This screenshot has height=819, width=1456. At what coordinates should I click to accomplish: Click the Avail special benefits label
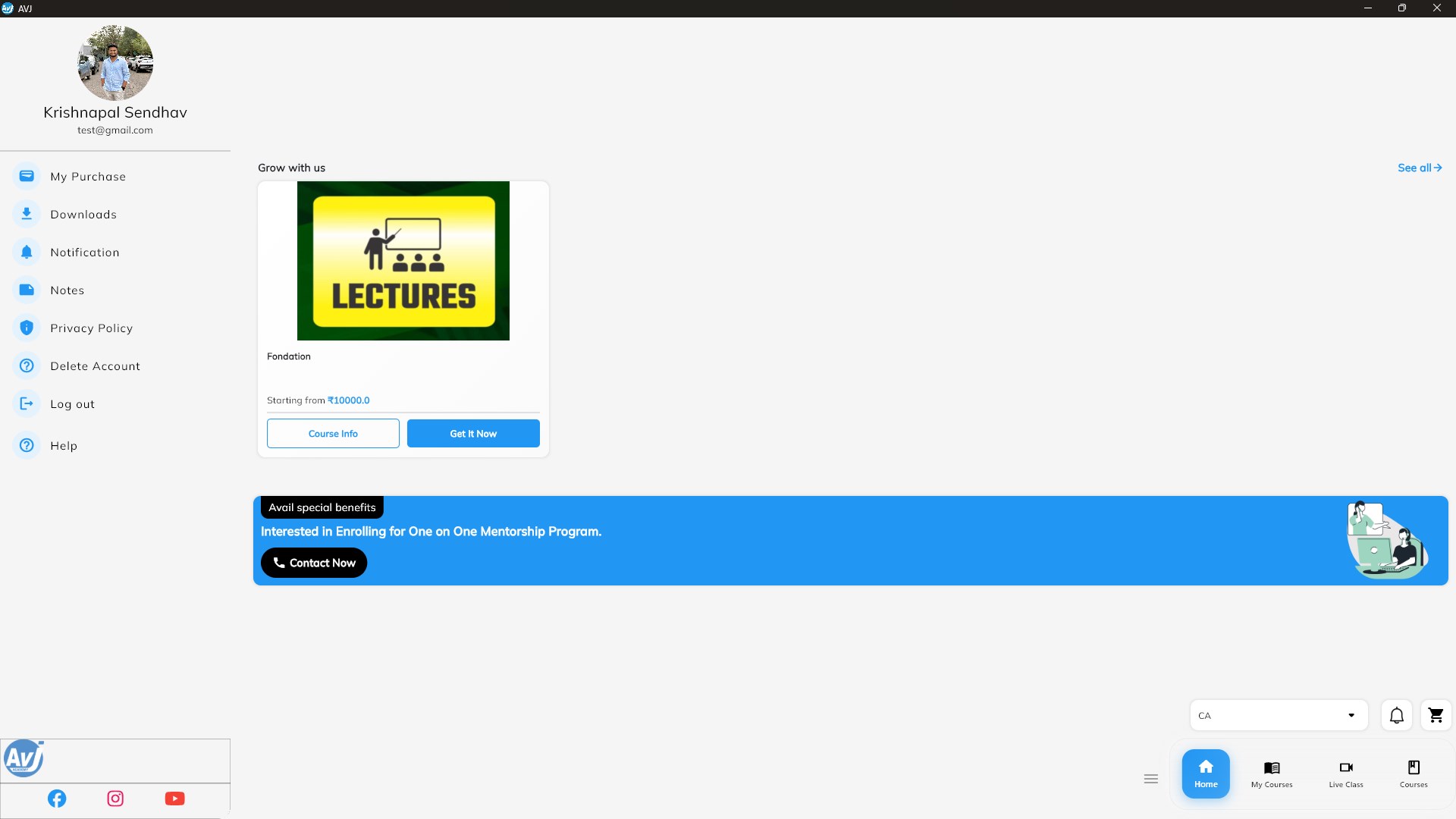point(322,507)
